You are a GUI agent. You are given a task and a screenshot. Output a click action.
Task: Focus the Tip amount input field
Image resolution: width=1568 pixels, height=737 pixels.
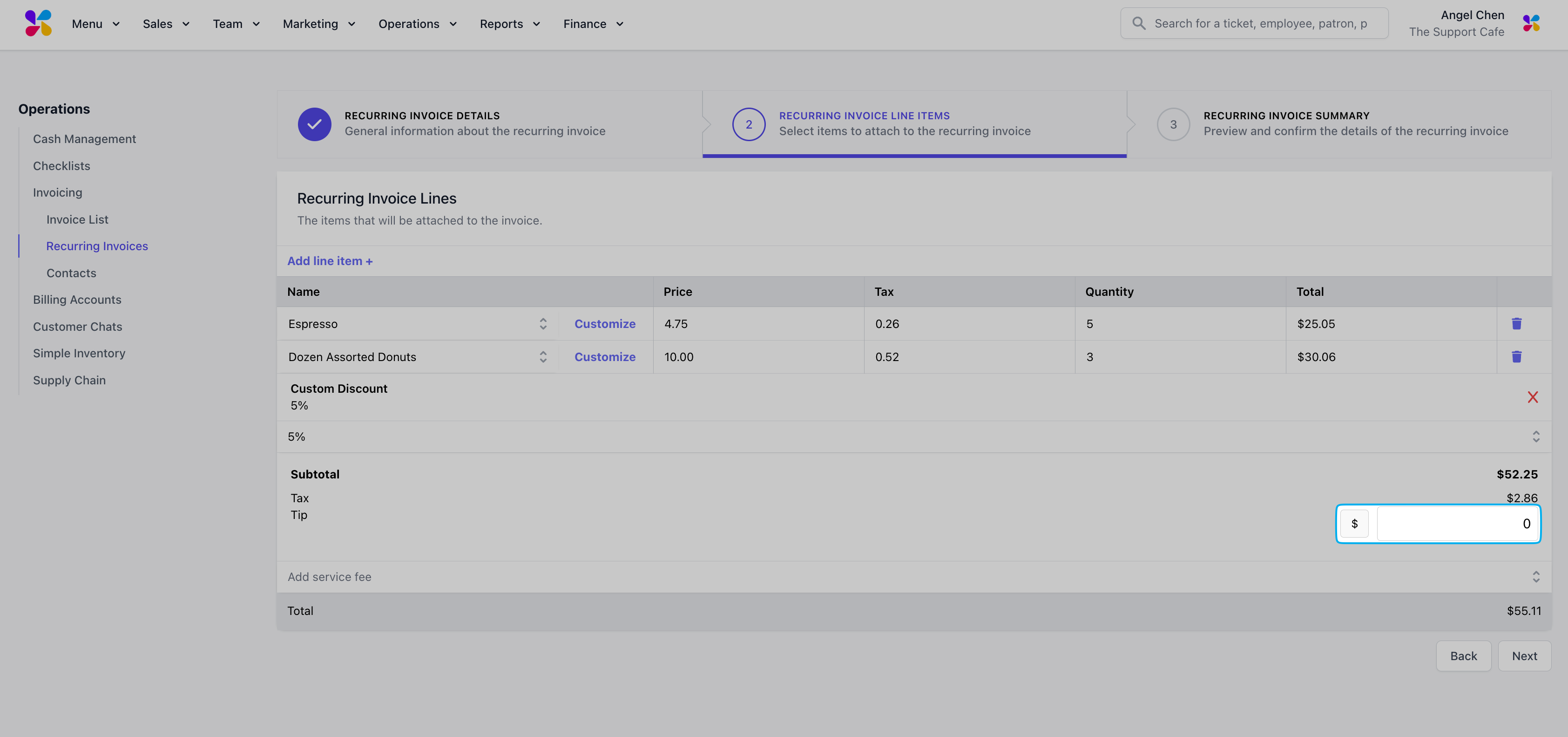tap(1457, 524)
